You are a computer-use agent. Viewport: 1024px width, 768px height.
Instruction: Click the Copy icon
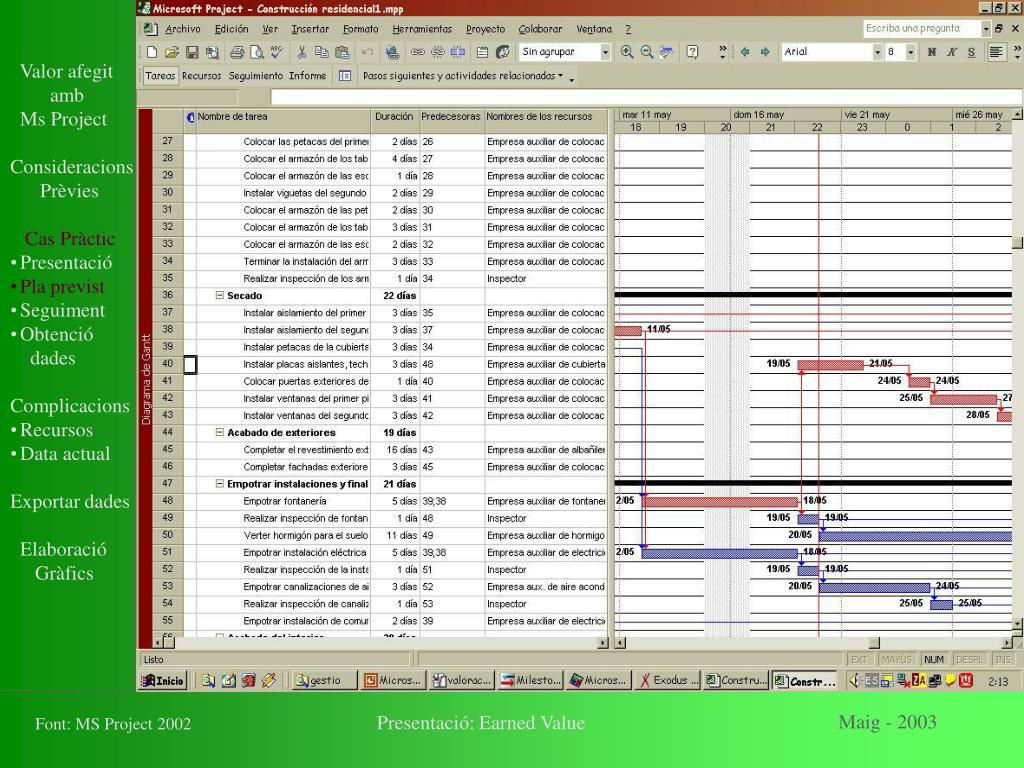click(322, 52)
